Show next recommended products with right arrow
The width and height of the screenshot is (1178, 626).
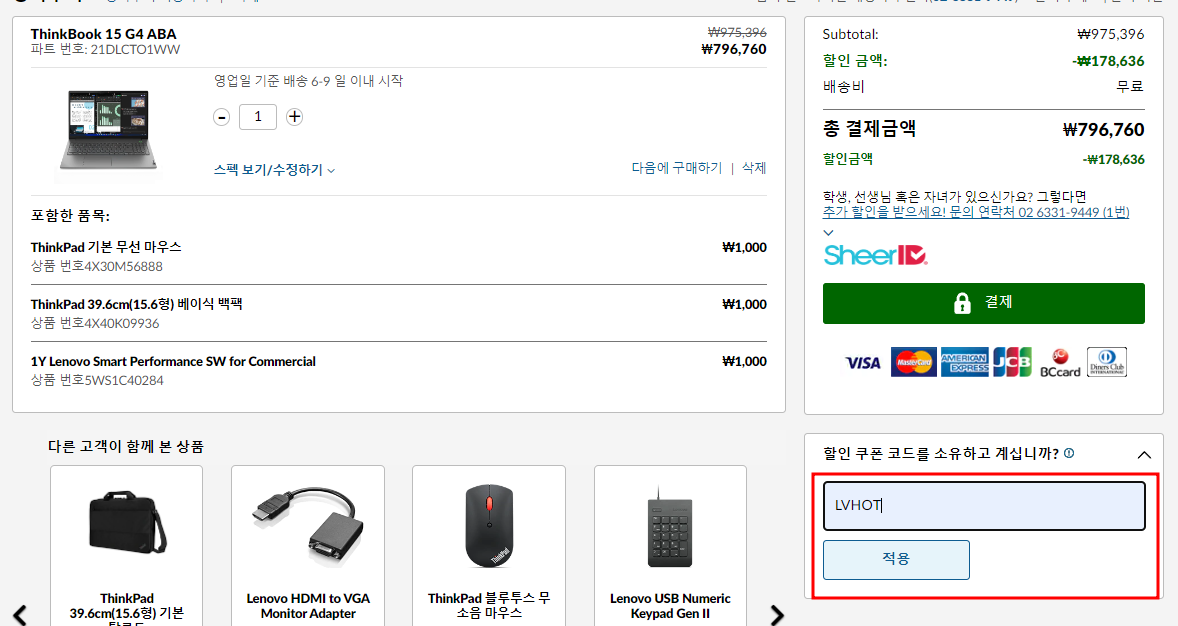pos(777,615)
